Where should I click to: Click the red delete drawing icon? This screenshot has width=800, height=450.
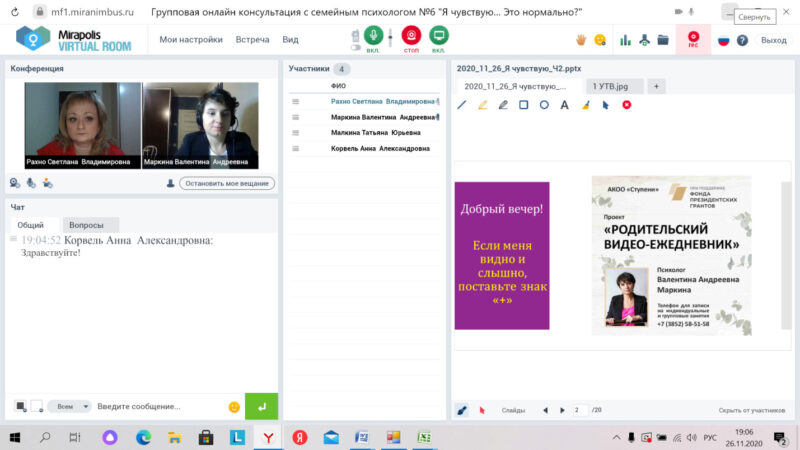point(627,105)
